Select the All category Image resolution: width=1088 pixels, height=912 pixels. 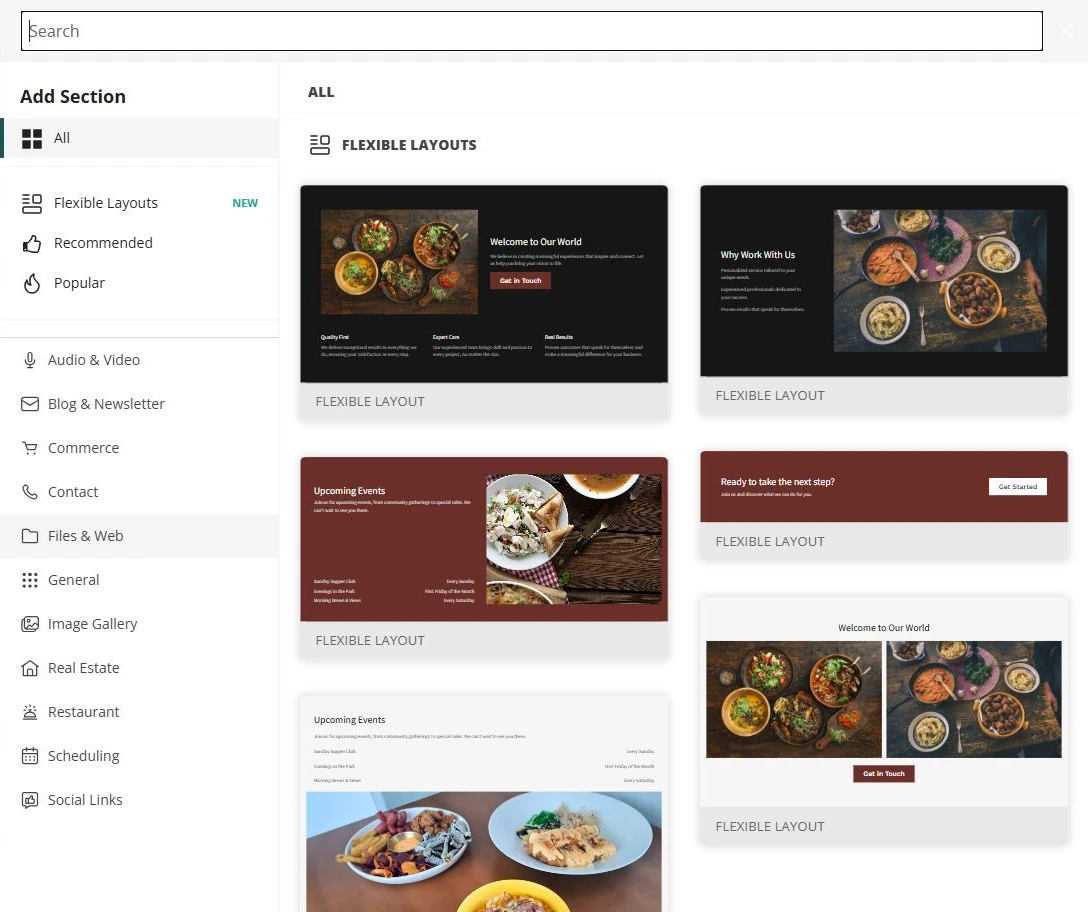[140, 138]
